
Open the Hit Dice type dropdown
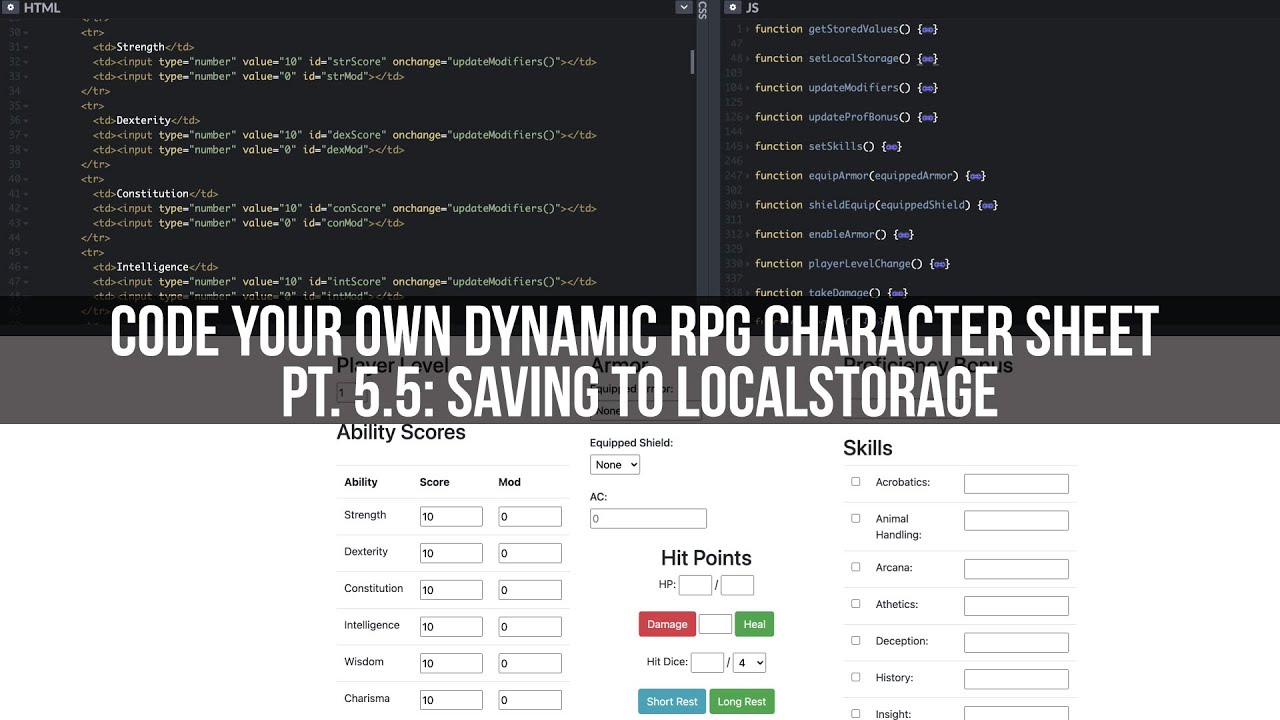pyautogui.click(x=750, y=662)
